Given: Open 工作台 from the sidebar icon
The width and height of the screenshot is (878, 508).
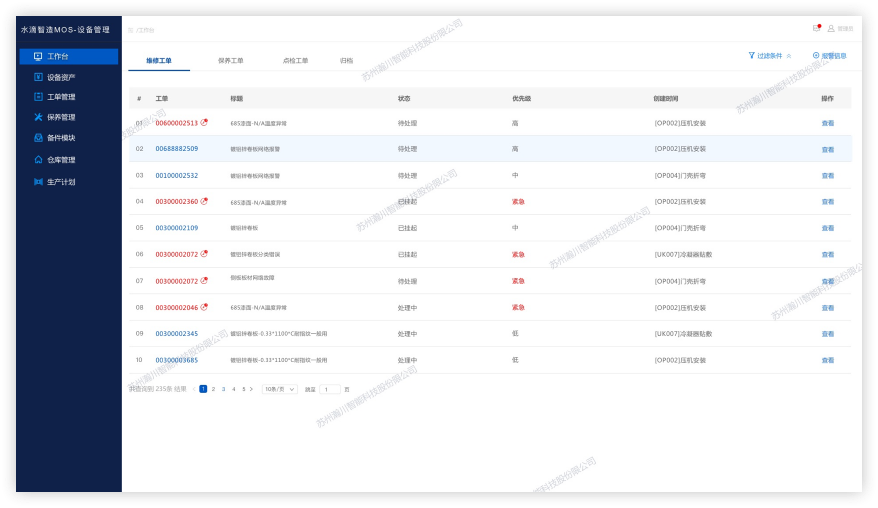Looking at the screenshot, I should (x=38, y=56).
